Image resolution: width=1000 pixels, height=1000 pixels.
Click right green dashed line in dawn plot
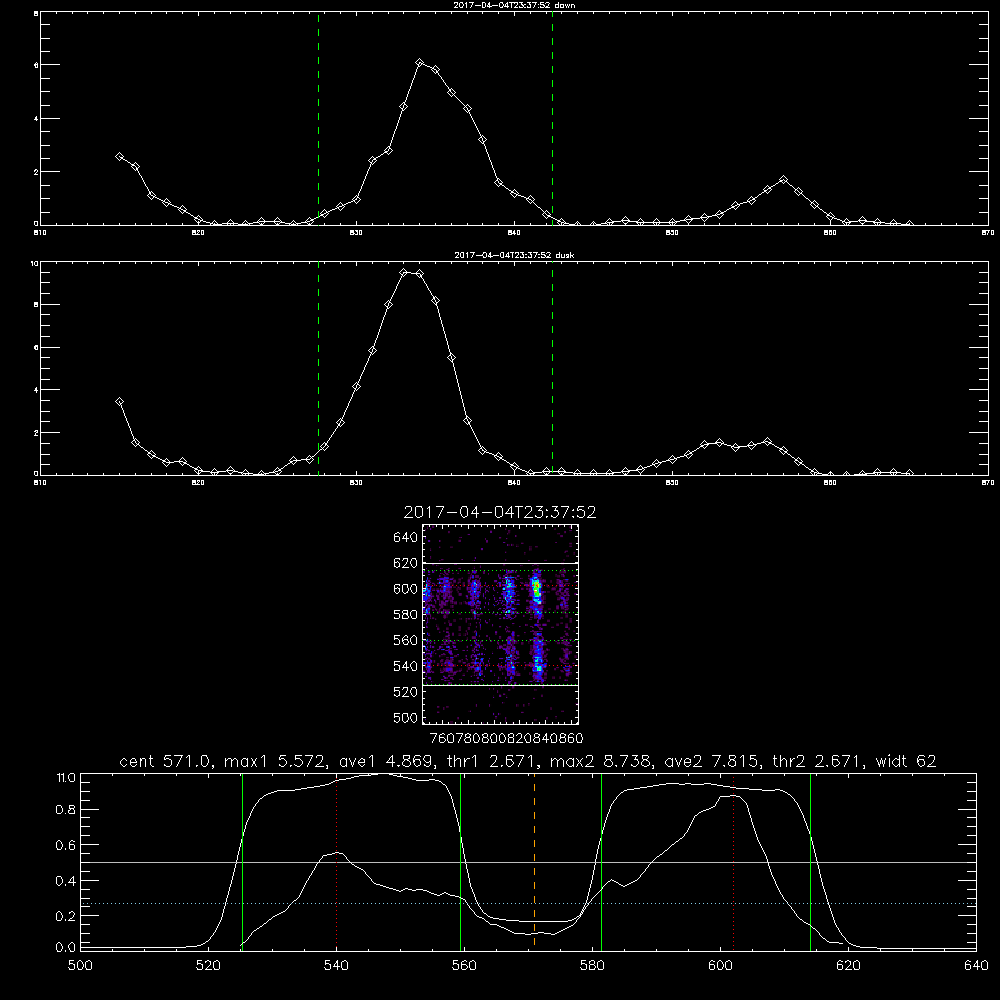tap(552, 119)
